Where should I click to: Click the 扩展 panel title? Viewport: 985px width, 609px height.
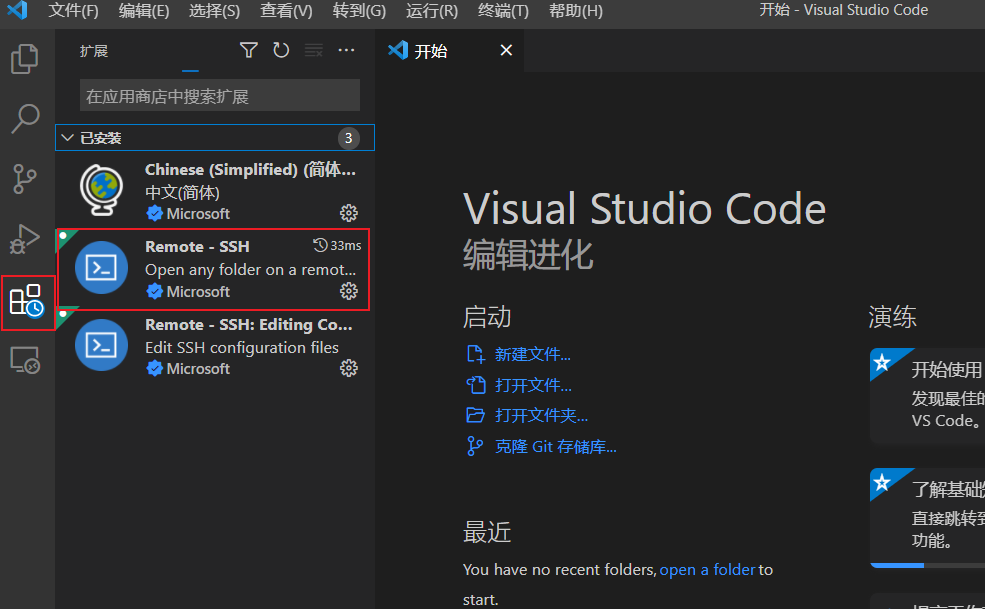[x=94, y=51]
